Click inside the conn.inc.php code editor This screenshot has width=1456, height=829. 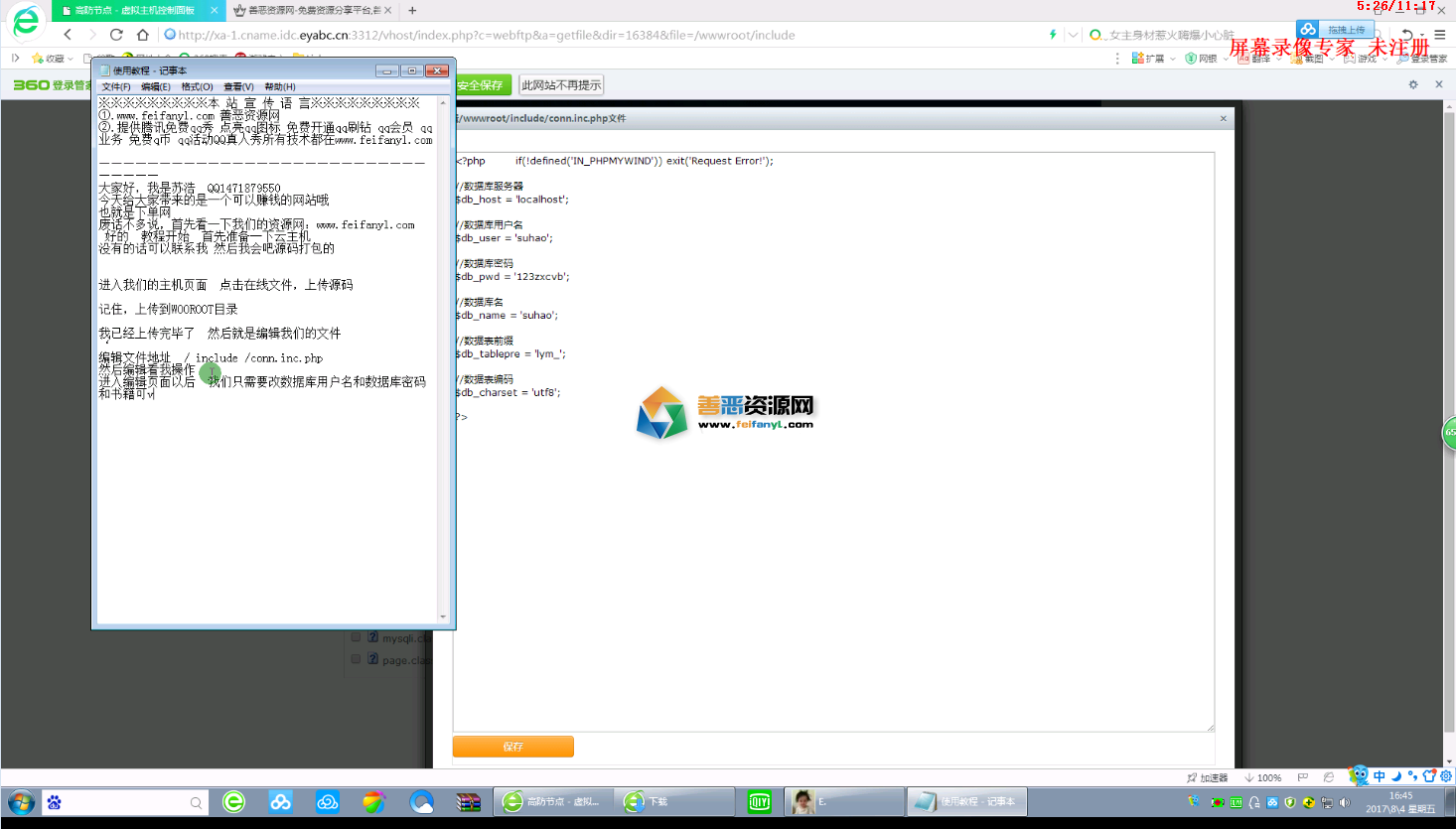(832, 546)
